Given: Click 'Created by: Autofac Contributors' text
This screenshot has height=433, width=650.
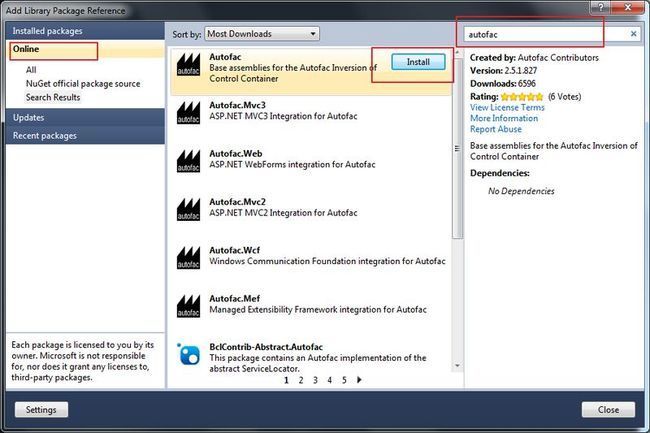Looking at the screenshot, I should [x=534, y=58].
